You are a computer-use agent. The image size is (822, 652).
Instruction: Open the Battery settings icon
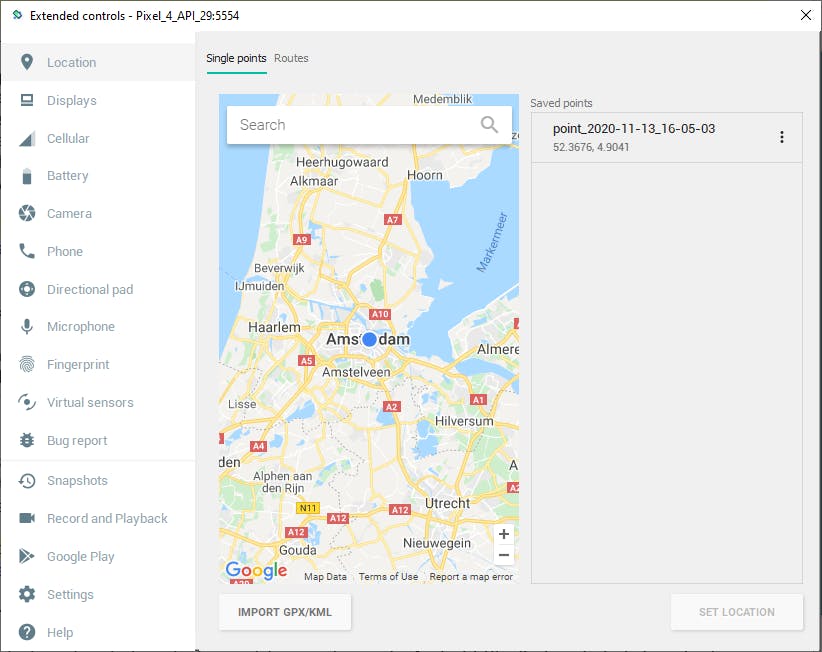pos(27,176)
